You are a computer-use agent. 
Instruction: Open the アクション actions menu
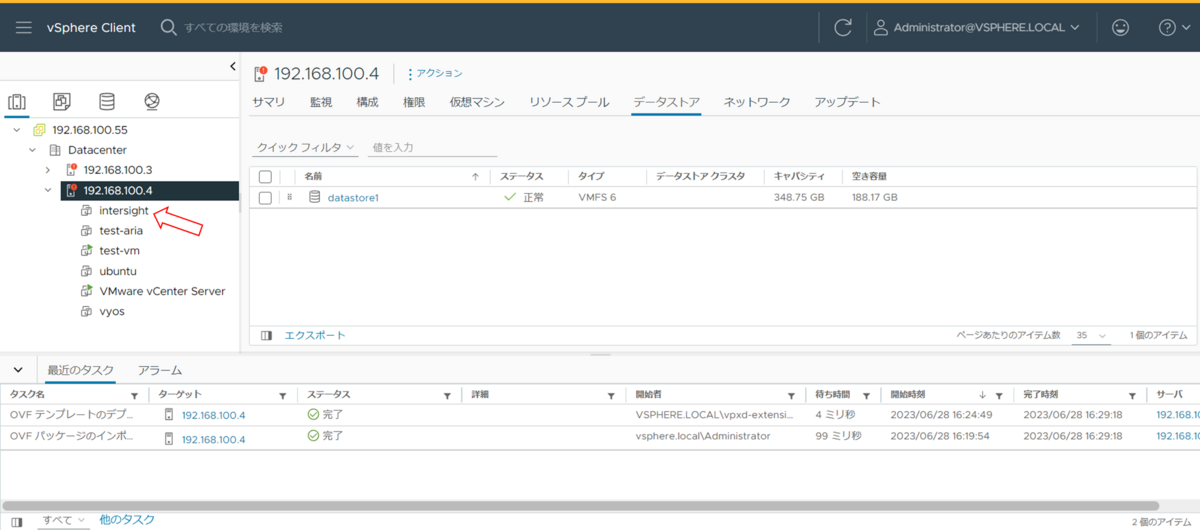point(435,74)
